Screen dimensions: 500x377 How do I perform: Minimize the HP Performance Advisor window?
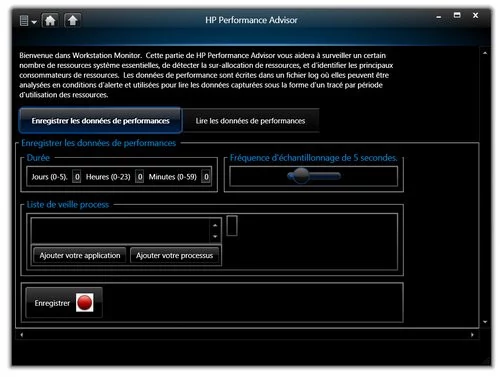(x=439, y=17)
